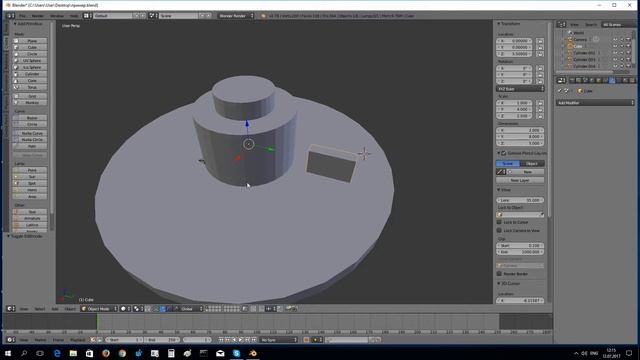Add a Cone mesh primitive
Viewport: 640px width, 360px height.
(30, 81)
